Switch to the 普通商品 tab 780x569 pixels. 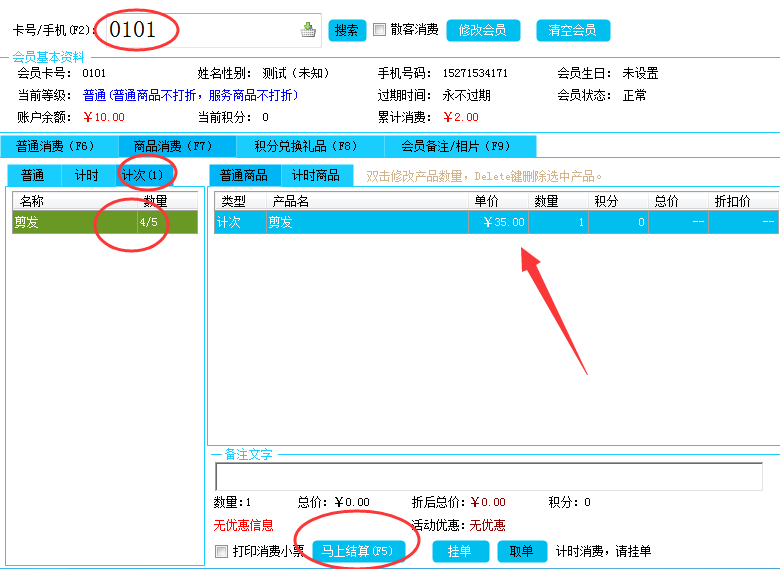pos(244,176)
